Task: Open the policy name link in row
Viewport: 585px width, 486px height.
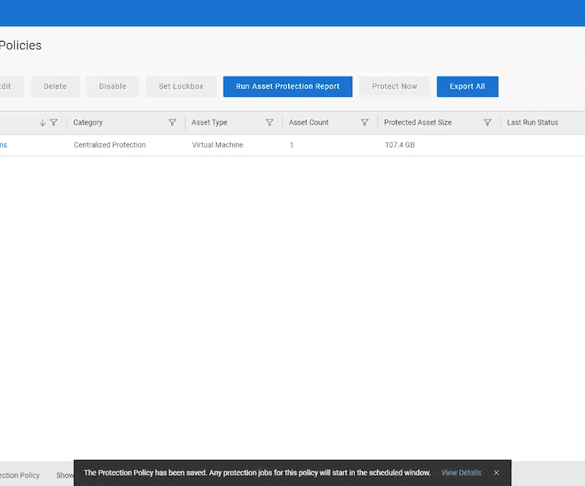Action: (x=3, y=145)
